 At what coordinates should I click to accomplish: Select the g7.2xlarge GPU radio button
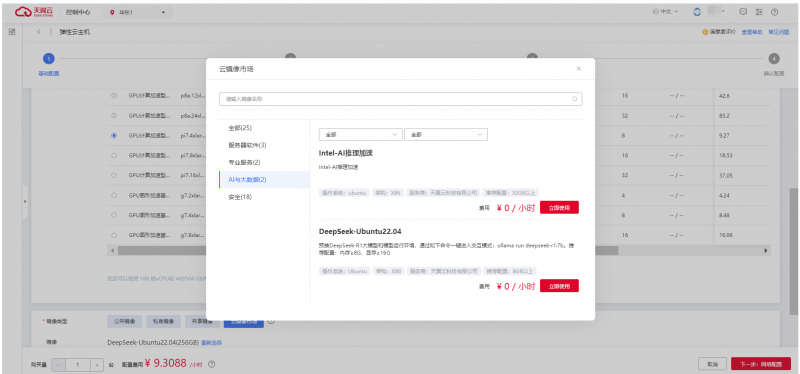tap(114, 195)
